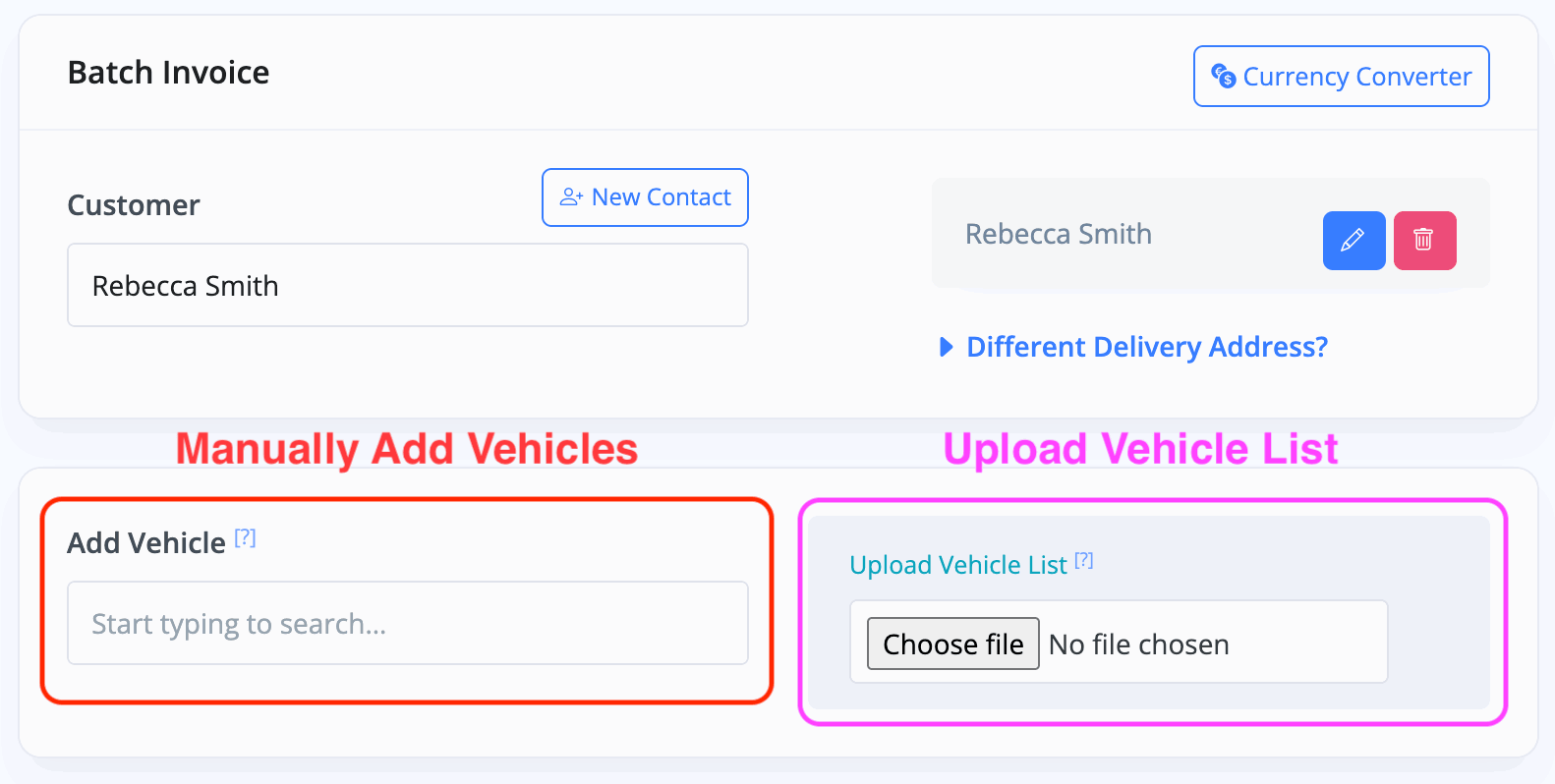Open help tooltip next to Upload Vehicle List
This screenshot has width=1555, height=784.
click(x=1084, y=560)
